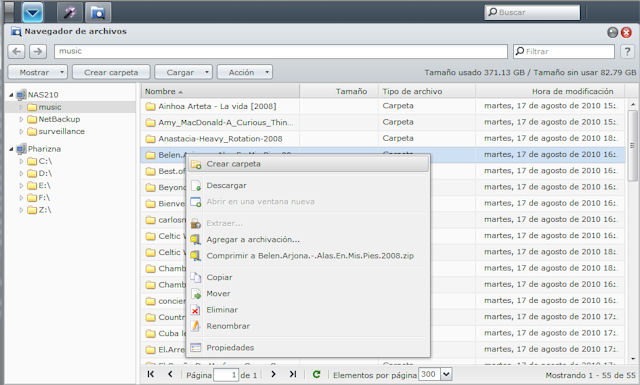Screen dimensions: 640x385
Task: Expand the D:\ drive arrow
Action: [x=21, y=174]
